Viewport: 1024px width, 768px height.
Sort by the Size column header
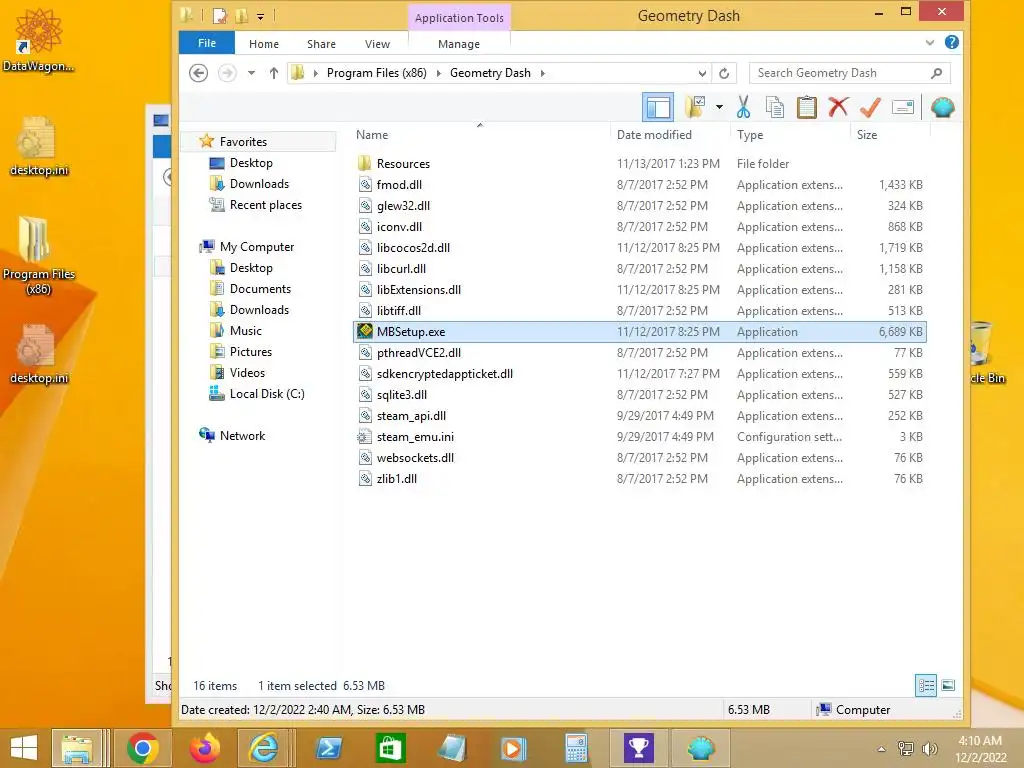point(867,135)
